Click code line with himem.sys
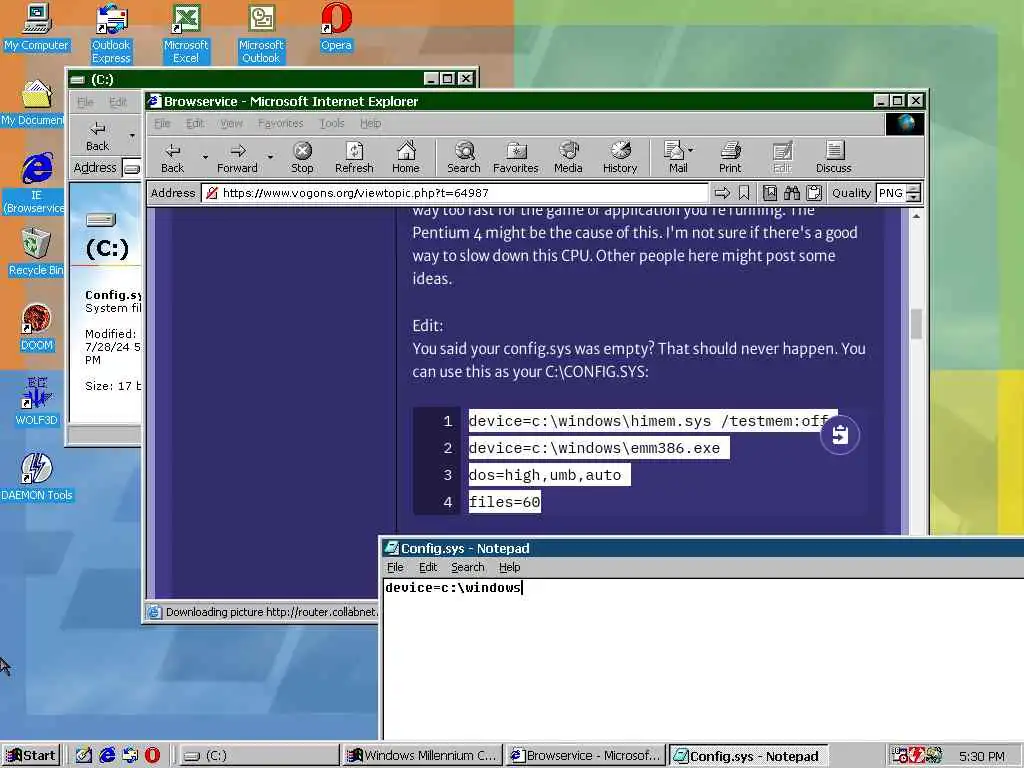Screen dimensions: 1024x768 pos(653,421)
